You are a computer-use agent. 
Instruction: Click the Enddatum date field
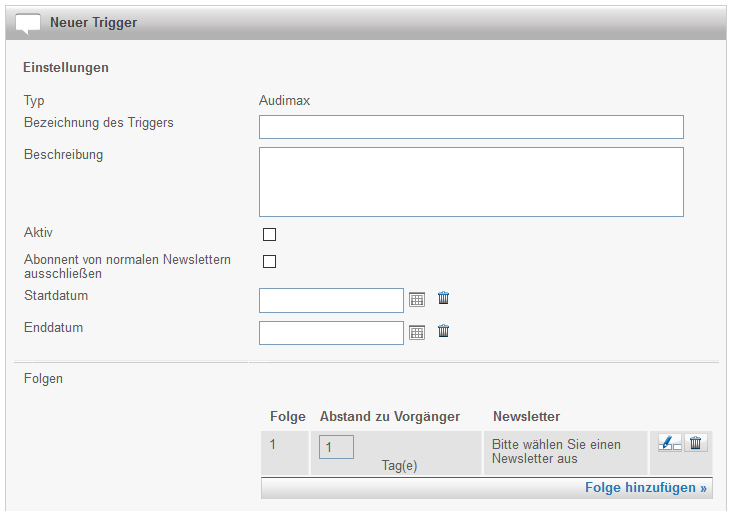[331, 333]
